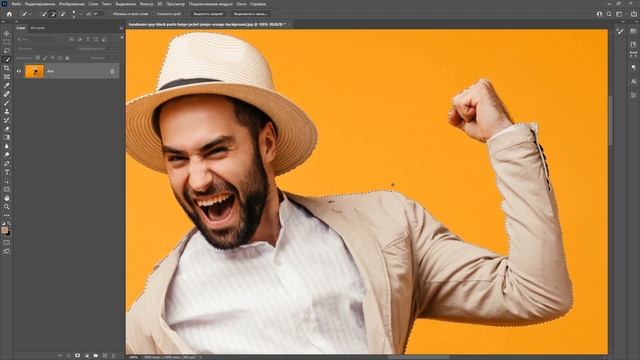The image size is (640, 360).
Task: Create new group folder icon at panel bottom
Action: (96, 356)
